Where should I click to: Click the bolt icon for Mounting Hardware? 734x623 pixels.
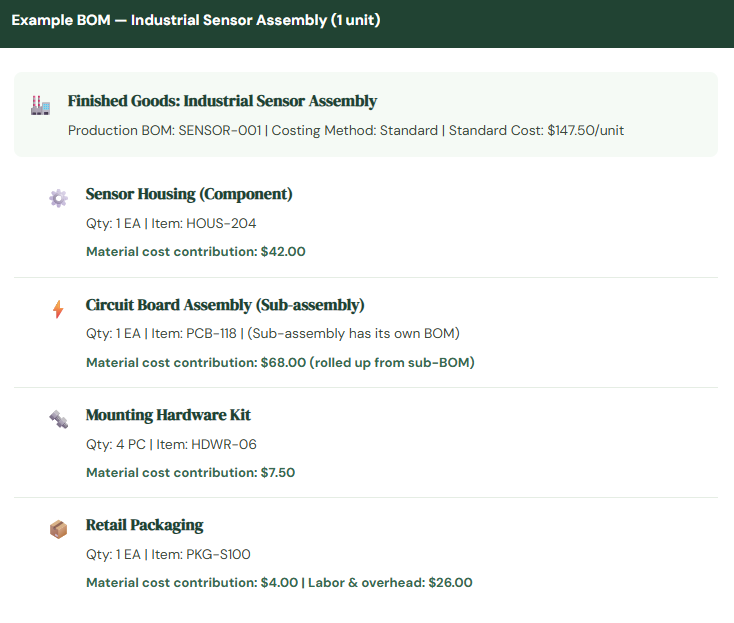tap(58, 419)
